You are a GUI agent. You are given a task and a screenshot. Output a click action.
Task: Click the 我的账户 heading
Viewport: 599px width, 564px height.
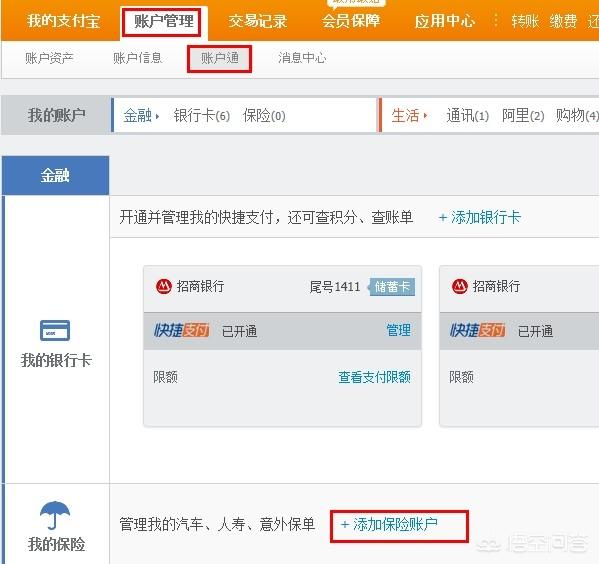[x=56, y=115]
